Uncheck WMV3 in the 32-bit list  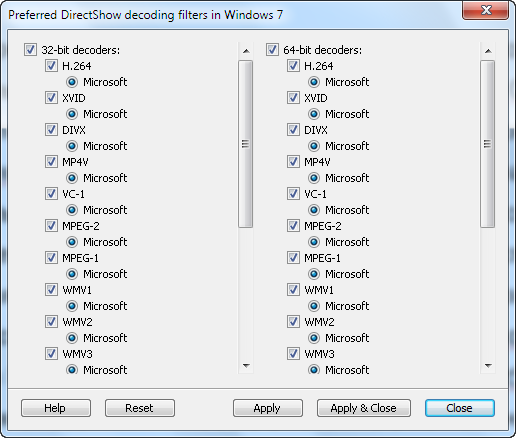pos(51,354)
